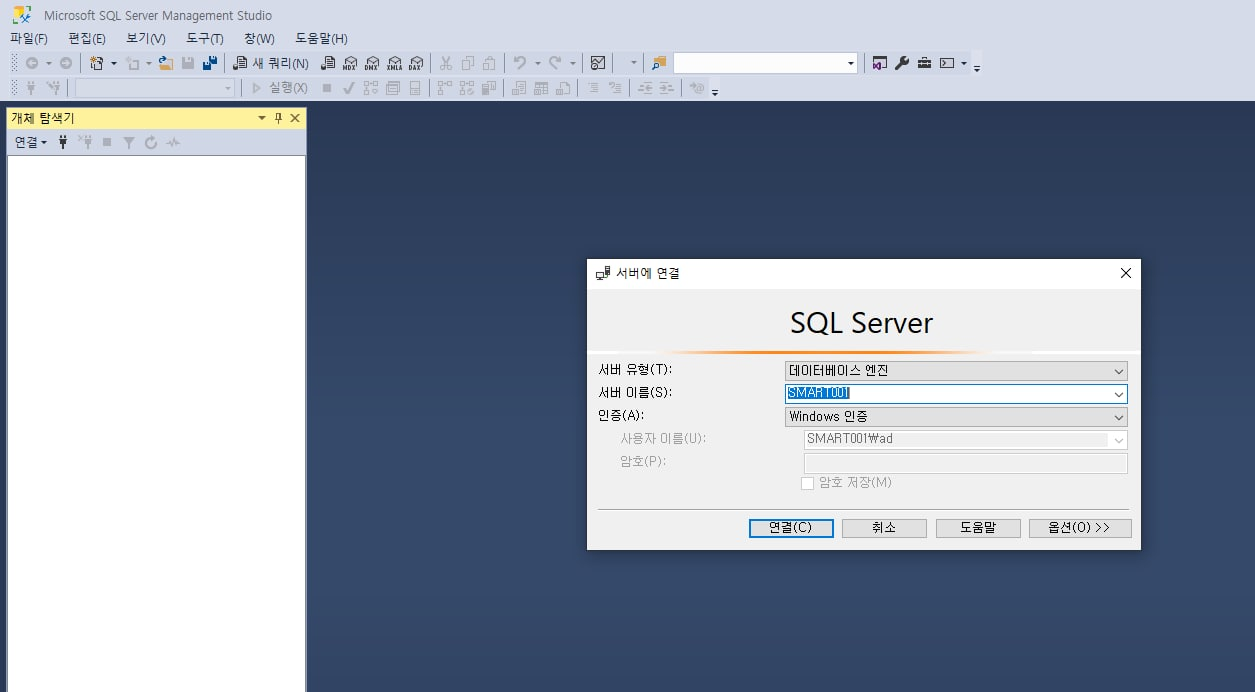1255x692 pixels.
Task: Open a new DMX query
Action: coord(372,63)
